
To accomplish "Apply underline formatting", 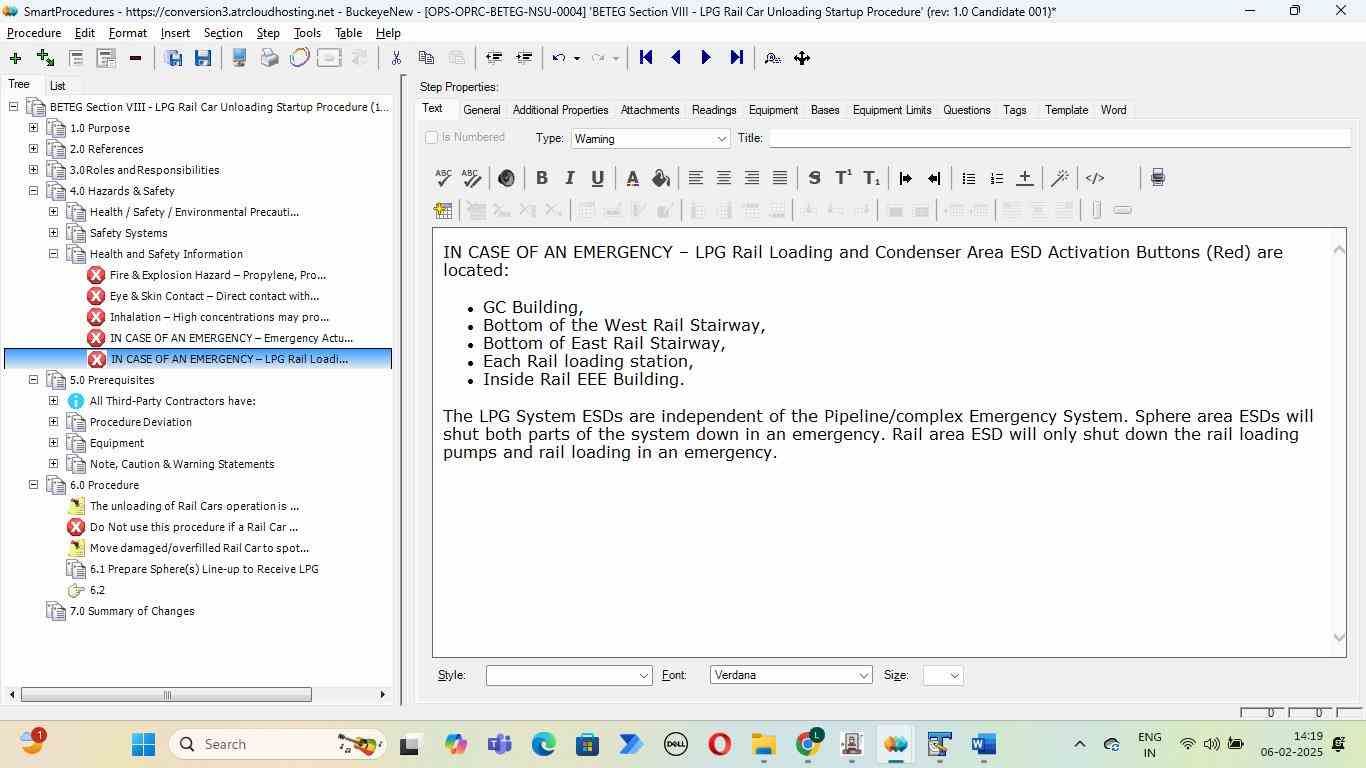I will (x=597, y=178).
